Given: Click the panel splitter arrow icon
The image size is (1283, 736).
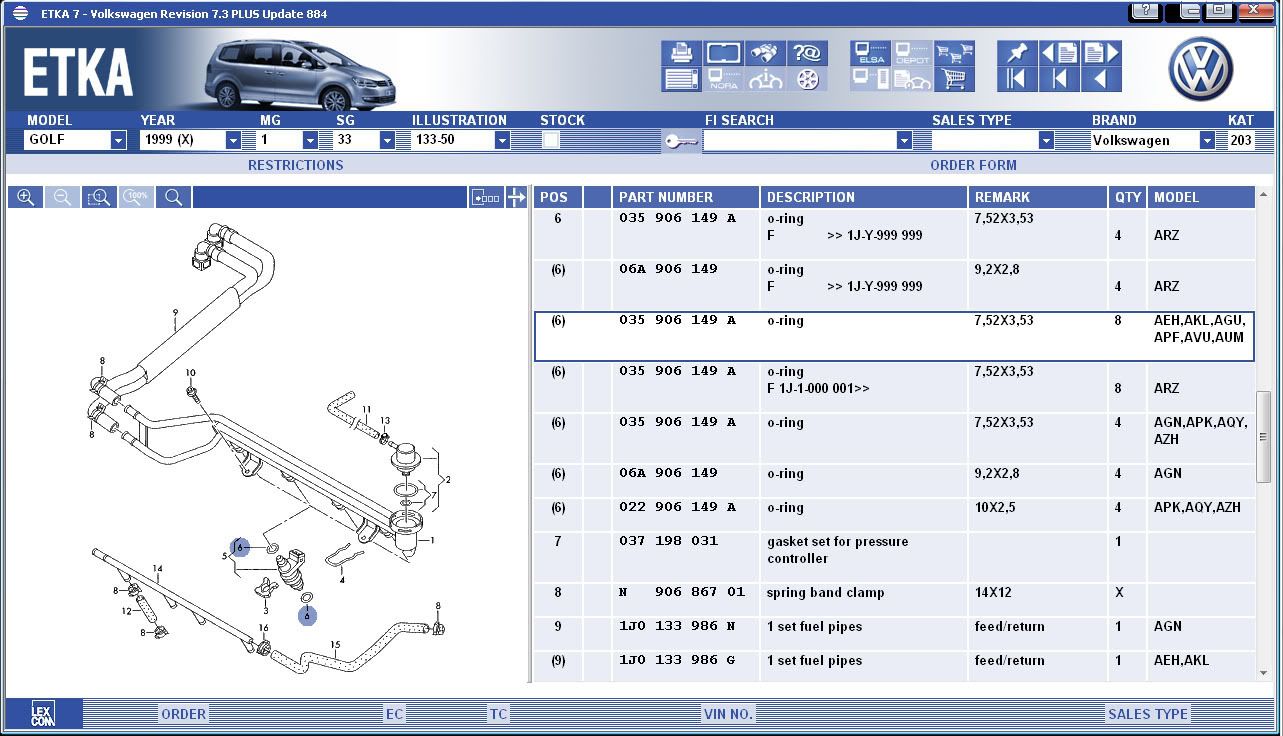Looking at the screenshot, I should click(516, 197).
